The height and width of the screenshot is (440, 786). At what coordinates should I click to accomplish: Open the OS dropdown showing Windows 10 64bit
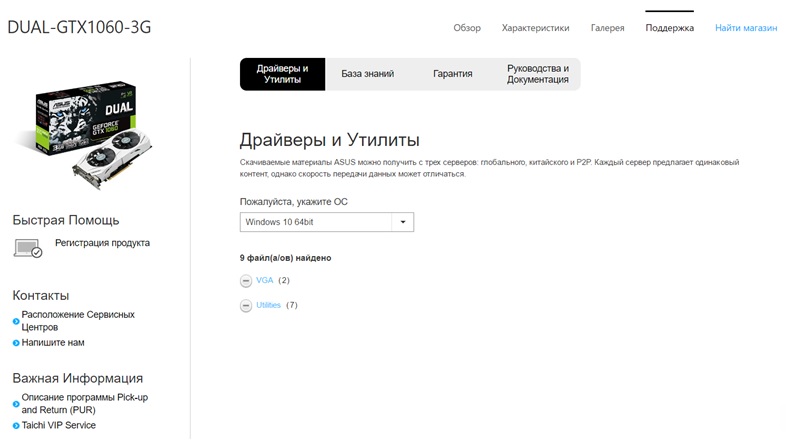click(x=327, y=222)
